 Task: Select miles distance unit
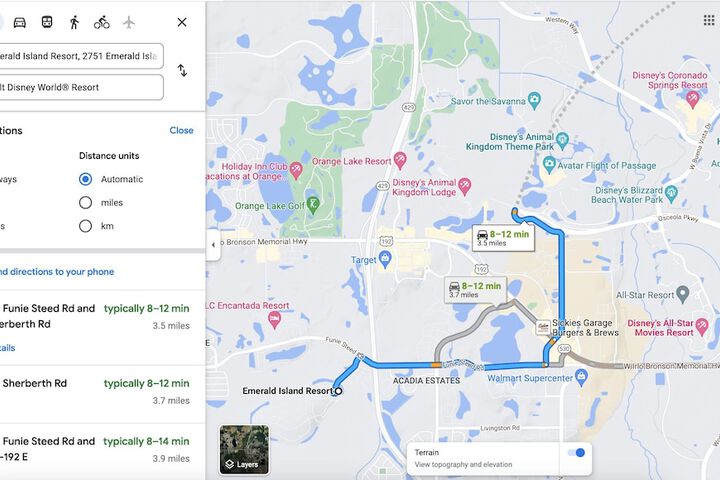(85, 202)
